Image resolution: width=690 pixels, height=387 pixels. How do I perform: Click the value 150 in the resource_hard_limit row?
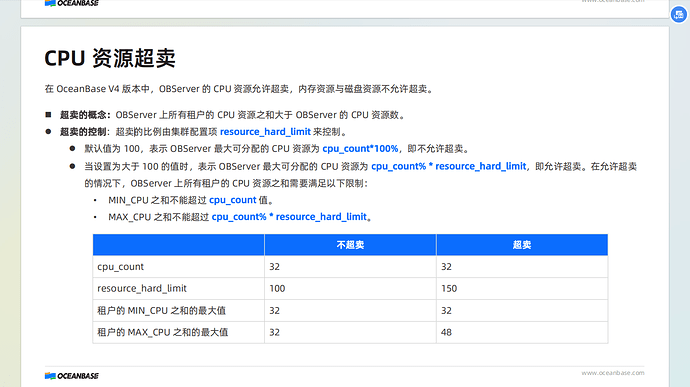pyautogui.click(x=449, y=288)
